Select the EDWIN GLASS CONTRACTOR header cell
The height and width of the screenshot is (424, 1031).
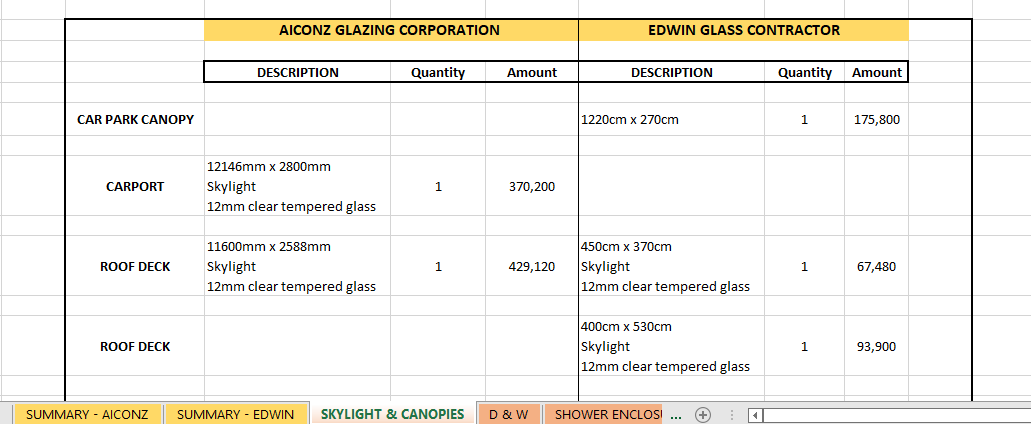pos(743,30)
